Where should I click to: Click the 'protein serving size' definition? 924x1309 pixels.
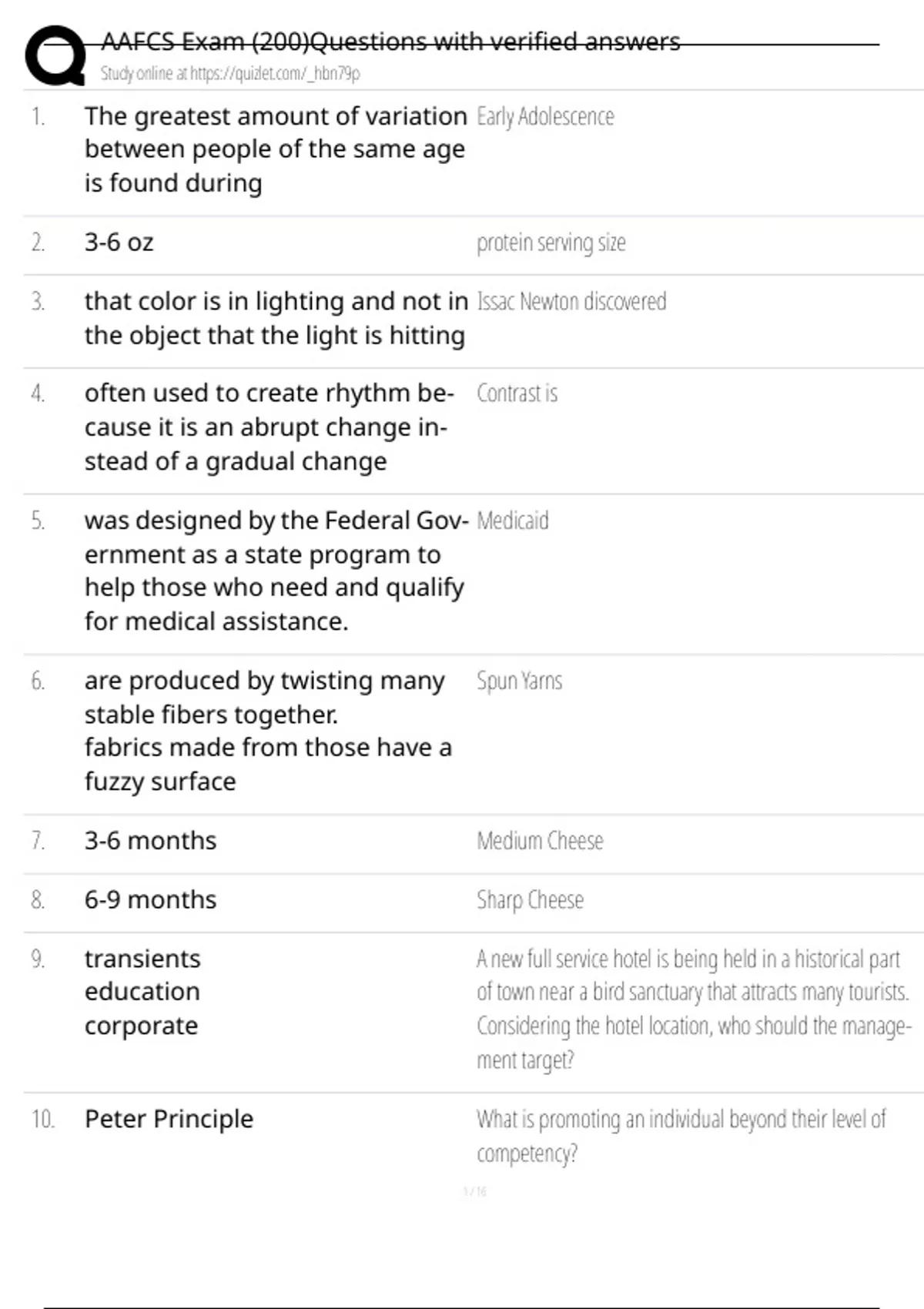[x=551, y=243]
